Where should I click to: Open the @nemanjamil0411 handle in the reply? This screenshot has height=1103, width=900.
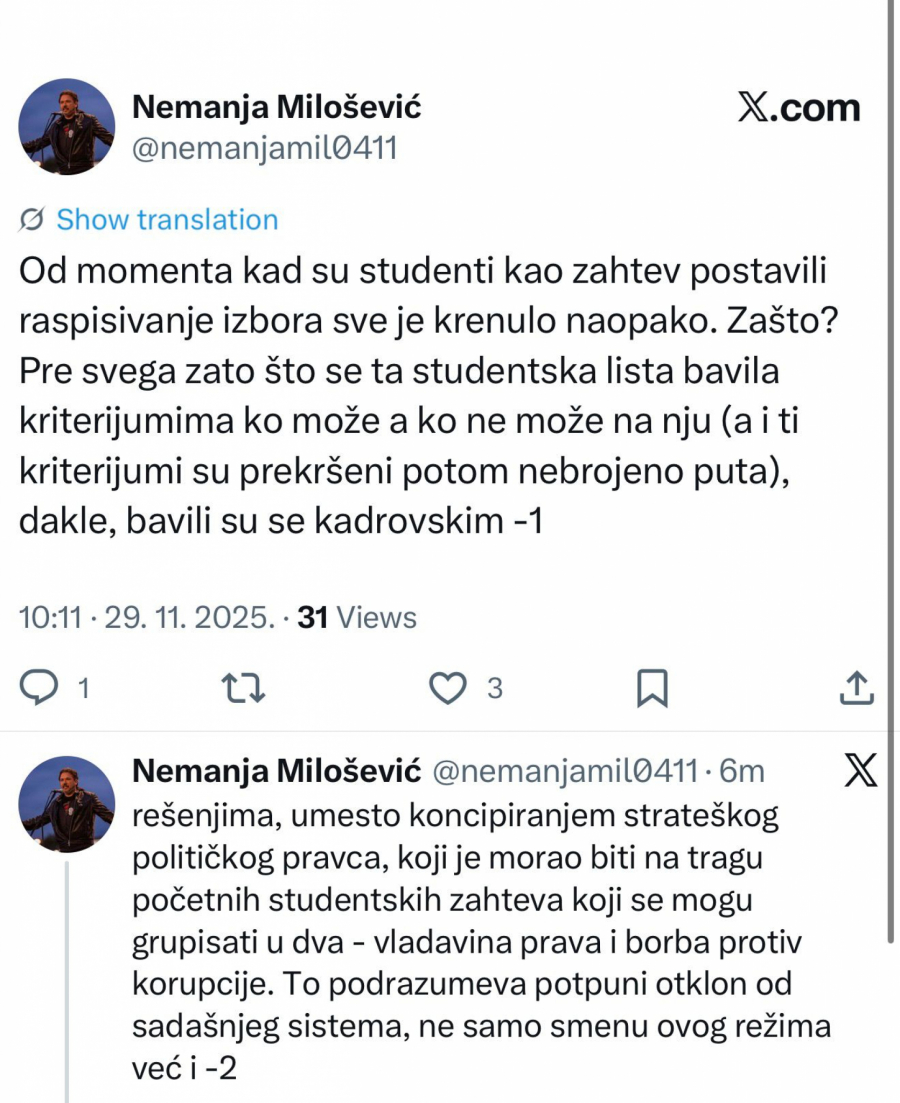click(x=564, y=771)
